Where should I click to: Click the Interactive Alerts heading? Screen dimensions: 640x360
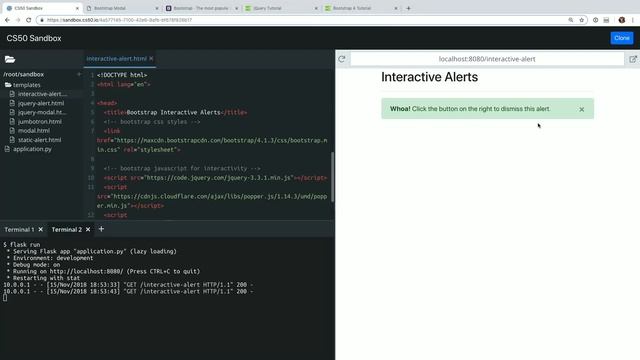coord(429,77)
